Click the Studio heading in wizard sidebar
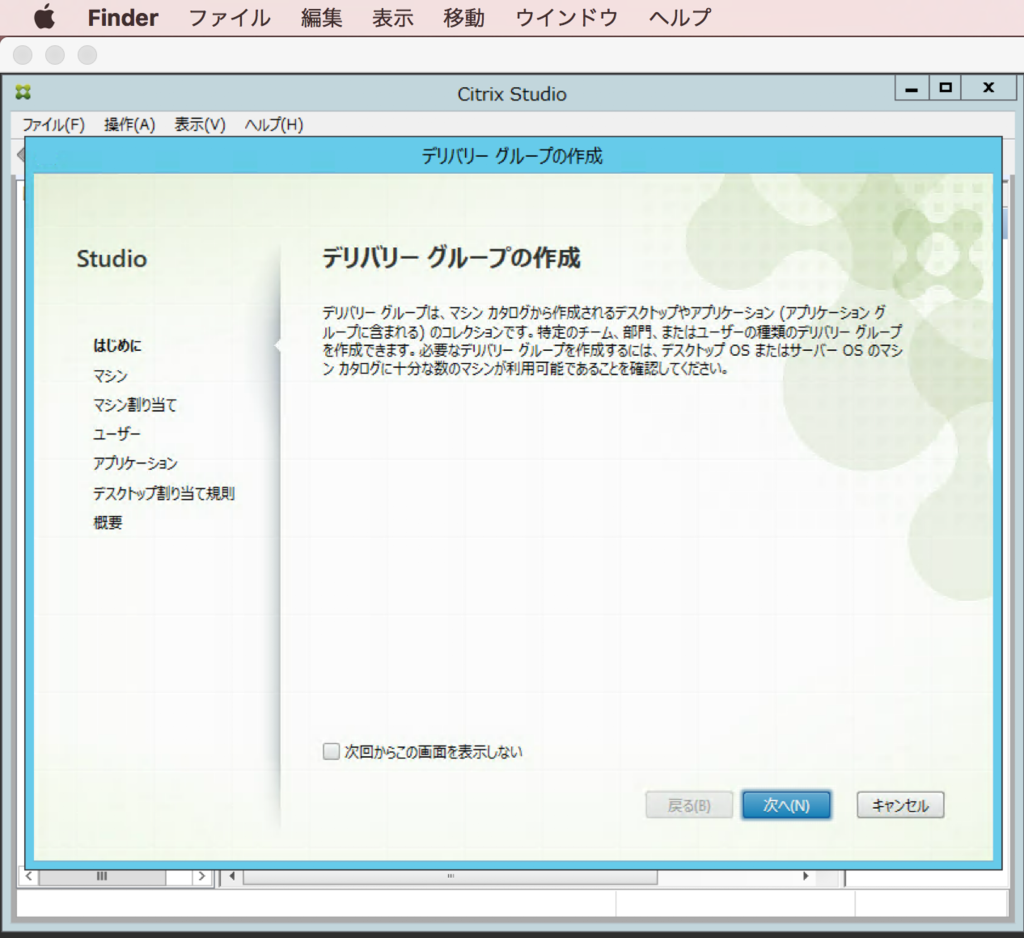This screenshot has width=1024, height=938. coord(112,259)
